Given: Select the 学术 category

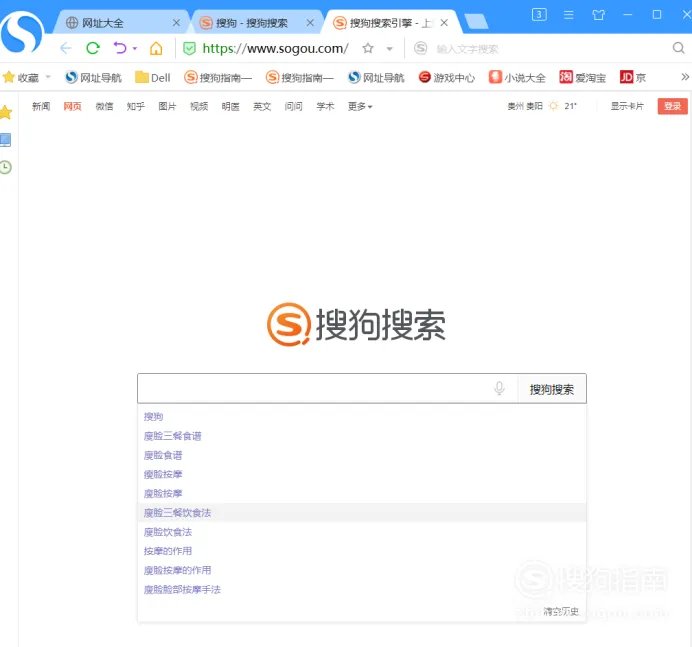Looking at the screenshot, I should 325,106.
